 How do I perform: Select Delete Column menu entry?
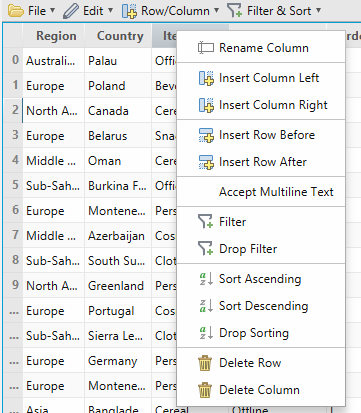[x=261, y=390]
